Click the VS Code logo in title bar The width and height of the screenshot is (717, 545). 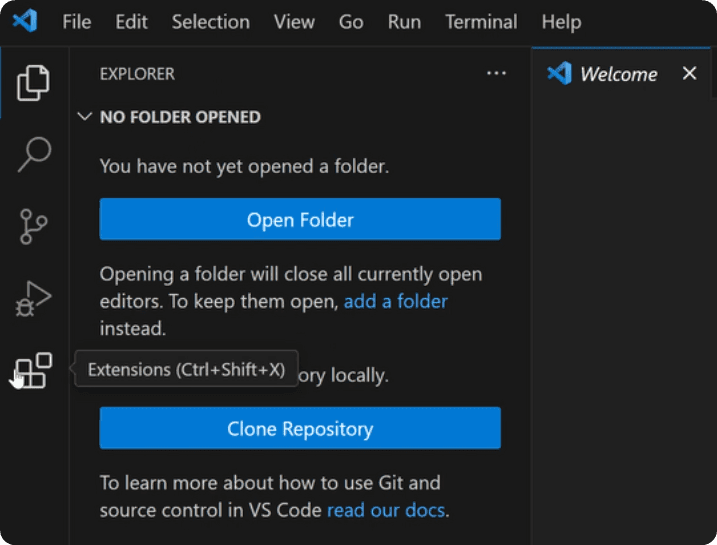pyautogui.click(x=25, y=21)
